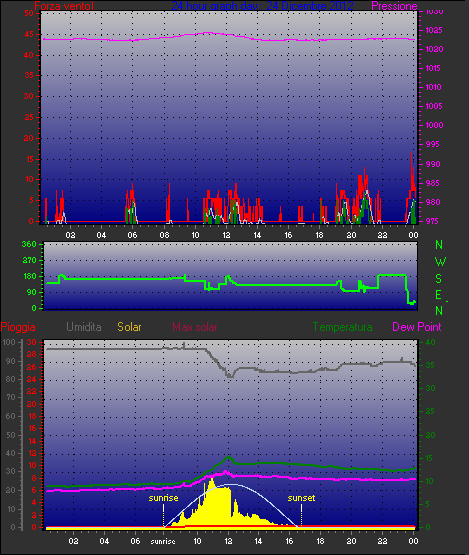Click the N compass letter at top
469x555 pixels.
tap(439, 245)
